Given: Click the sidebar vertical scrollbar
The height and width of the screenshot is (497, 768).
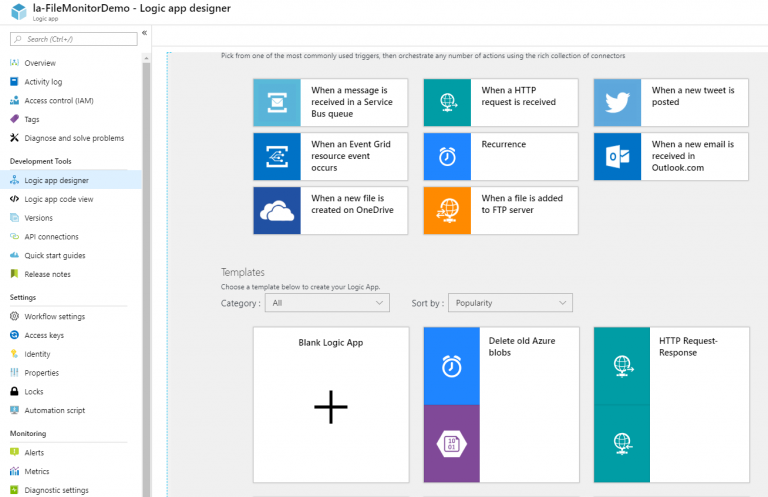Looking at the screenshot, I should 146,279.
